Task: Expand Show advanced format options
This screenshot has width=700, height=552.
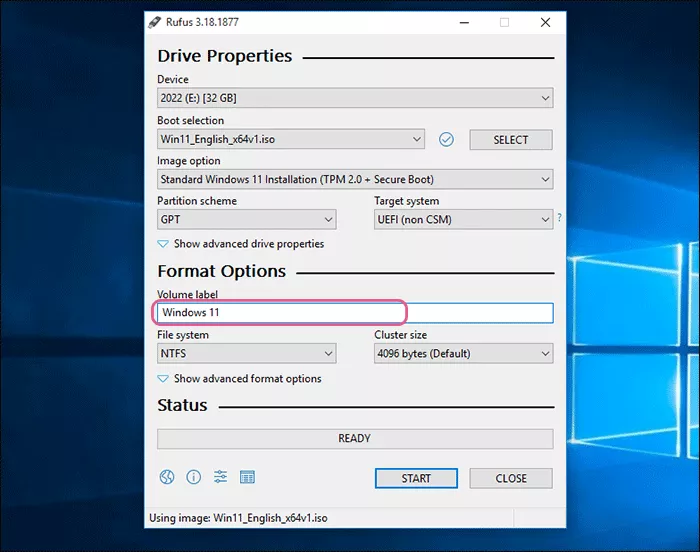Action: [239, 379]
